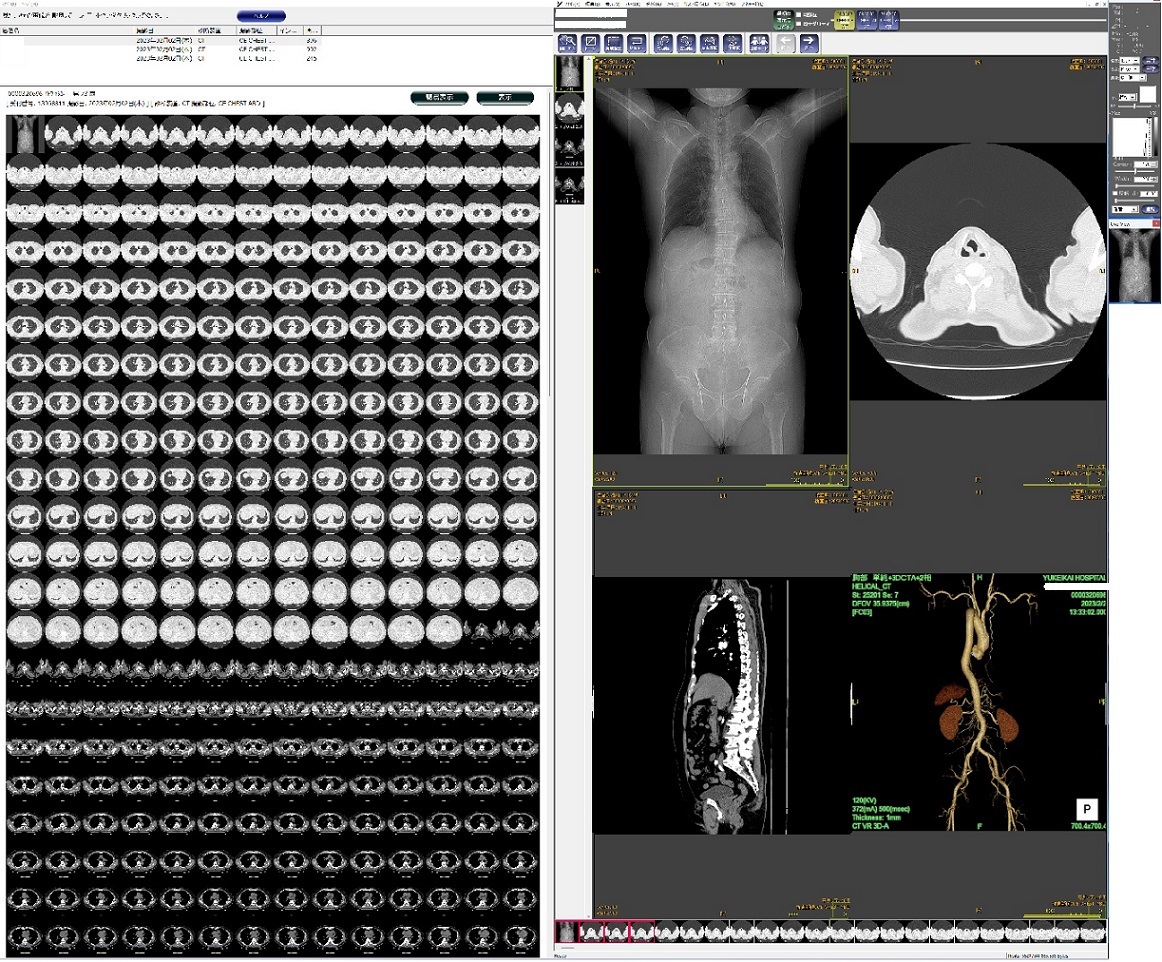Viewport: 1162px width, 962px height.
Task: Click the magnifier zoom tool icon
Action: click(x=567, y=43)
